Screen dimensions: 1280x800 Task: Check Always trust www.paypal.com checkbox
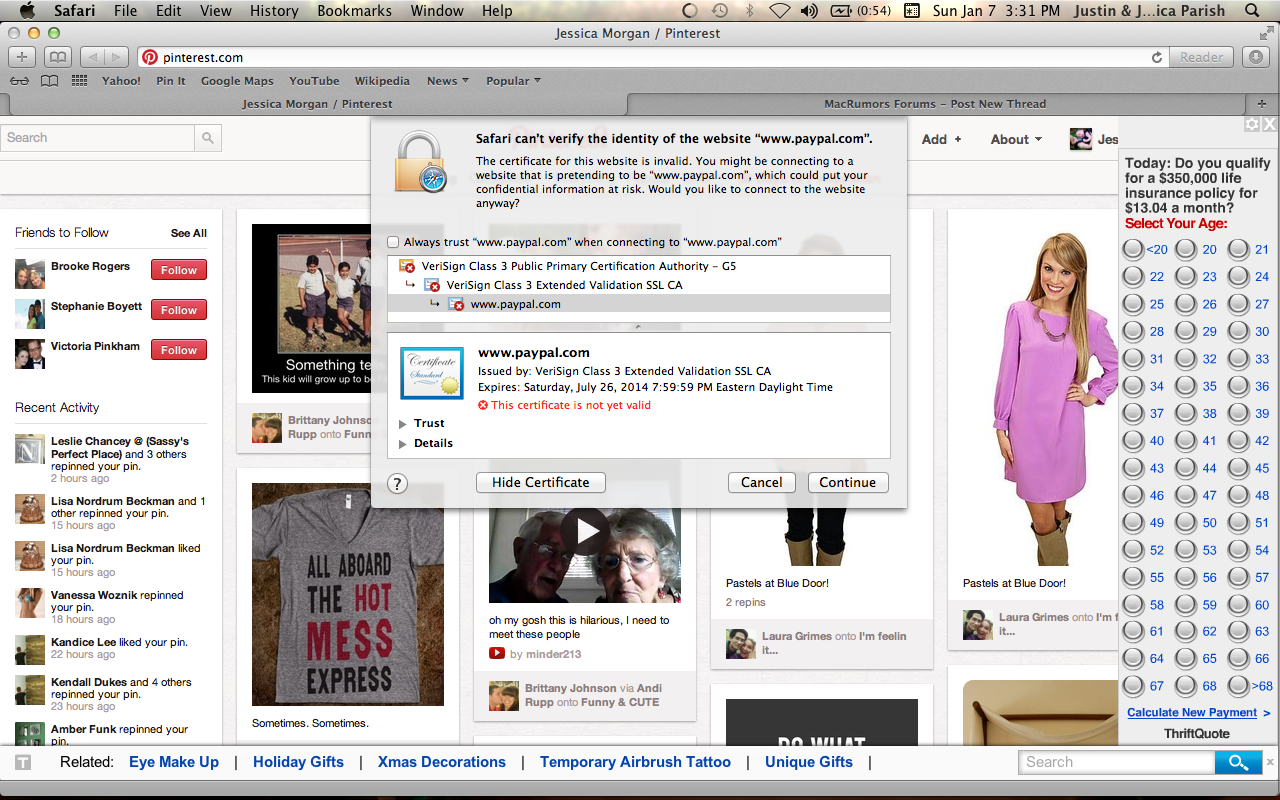point(393,242)
